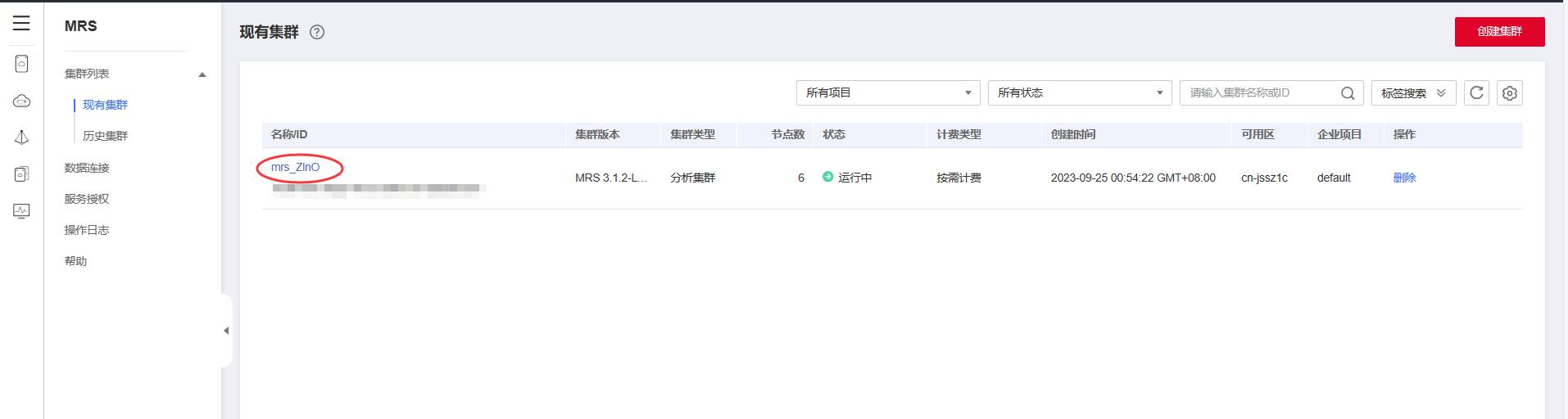The width and height of the screenshot is (1568, 419).
Task: Click the monitoring waveform icon in left rail
Action: coord(22,211)
